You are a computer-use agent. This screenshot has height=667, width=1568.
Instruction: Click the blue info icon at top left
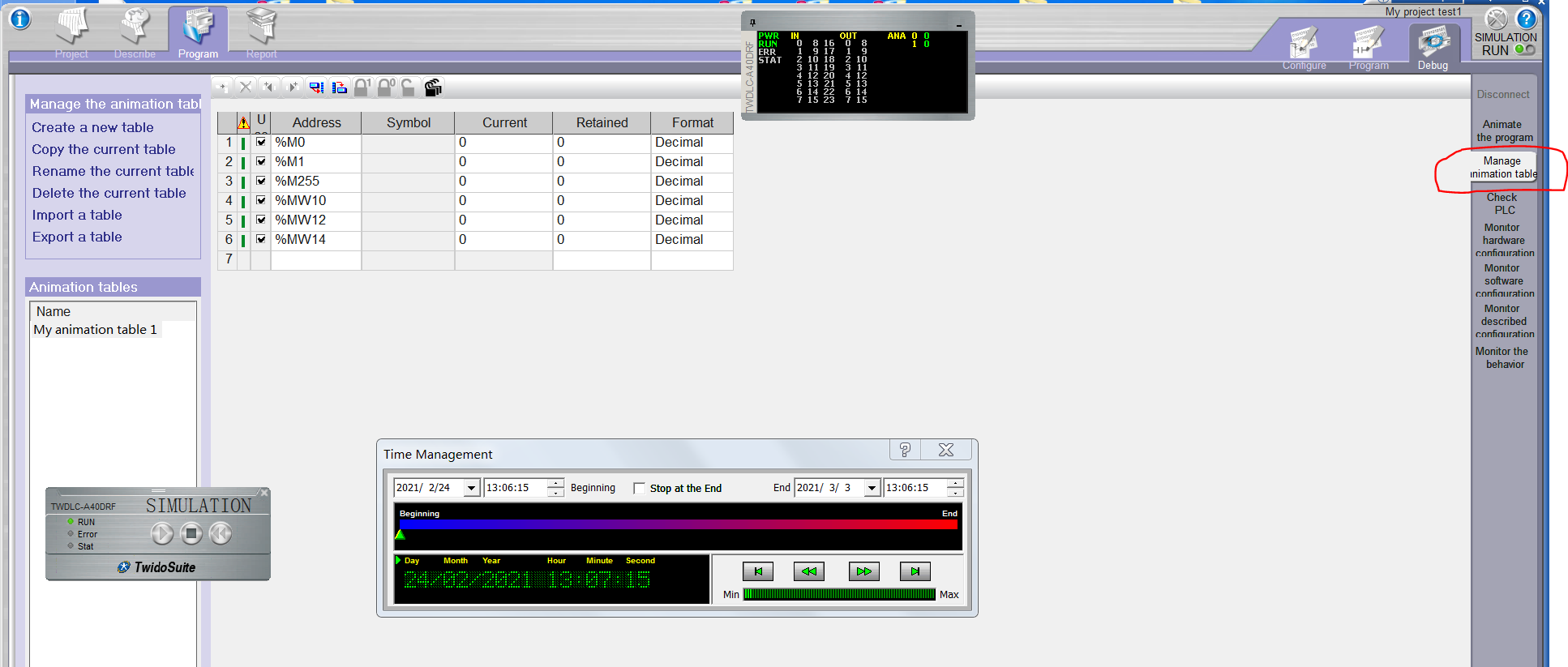(19, 19)
